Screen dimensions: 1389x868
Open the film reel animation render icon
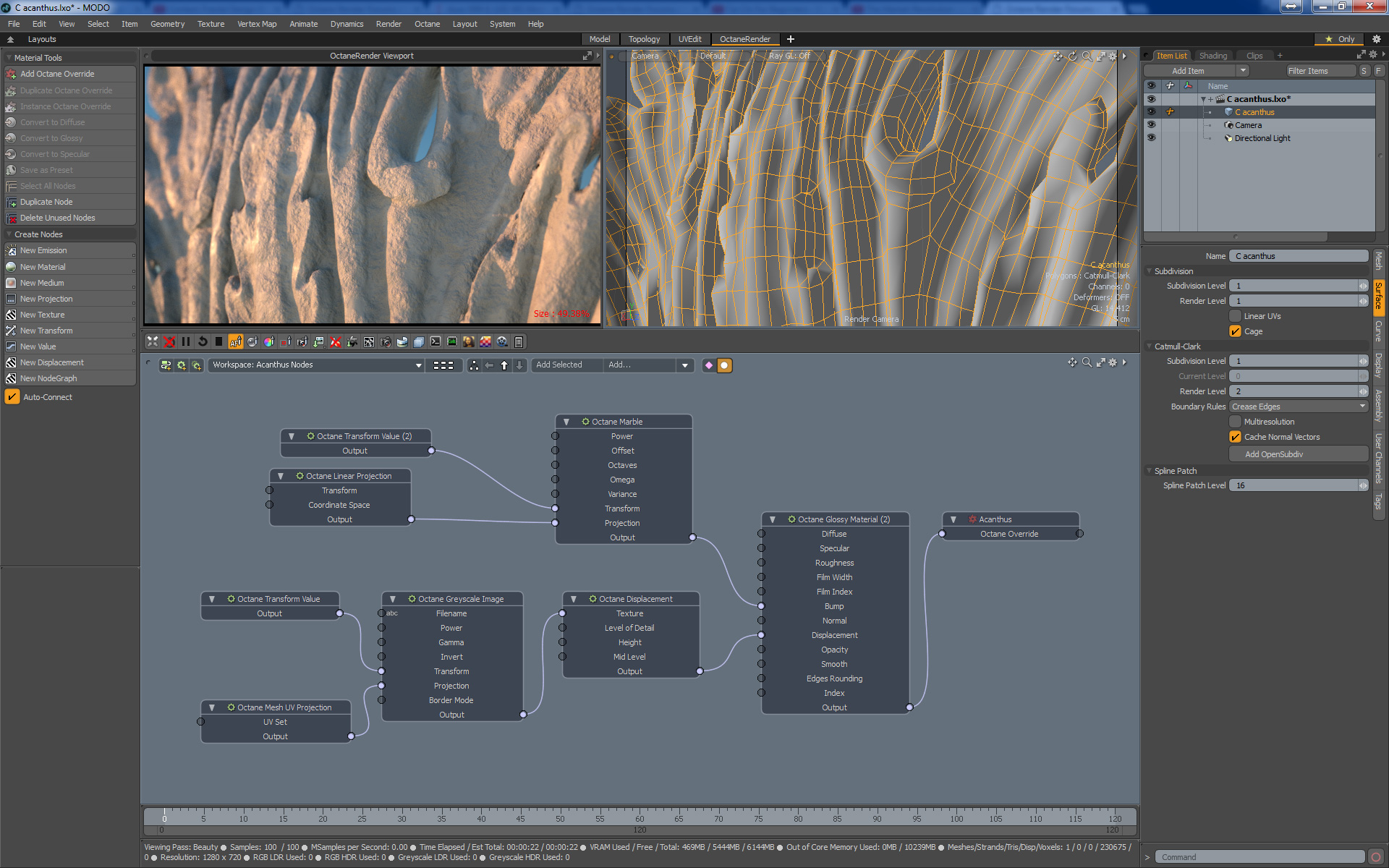point(502,342)
